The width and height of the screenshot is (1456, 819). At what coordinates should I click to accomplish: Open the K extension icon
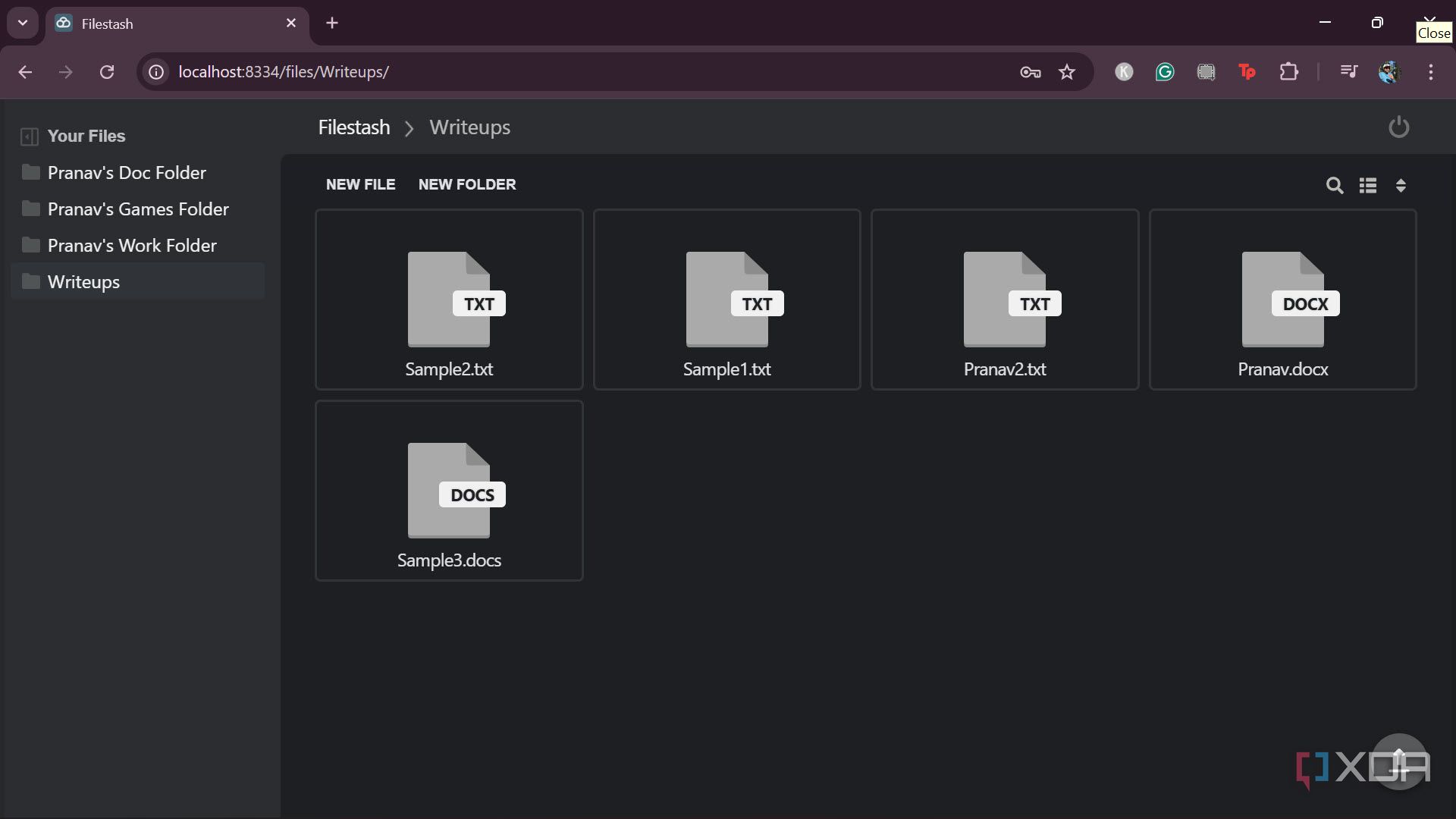coord(1124,72)
